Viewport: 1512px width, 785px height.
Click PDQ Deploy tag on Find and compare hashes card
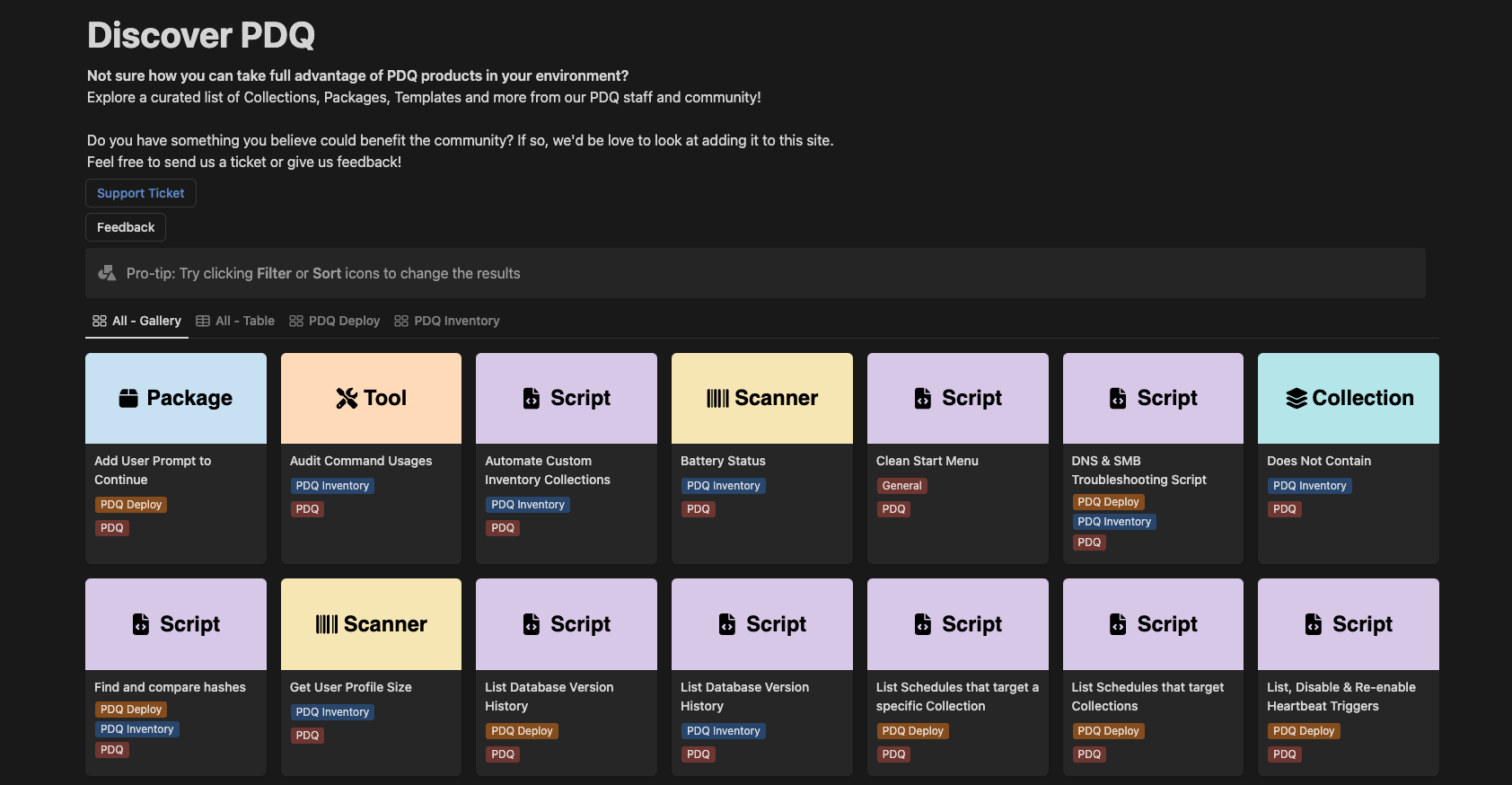(x=131, y=710)
